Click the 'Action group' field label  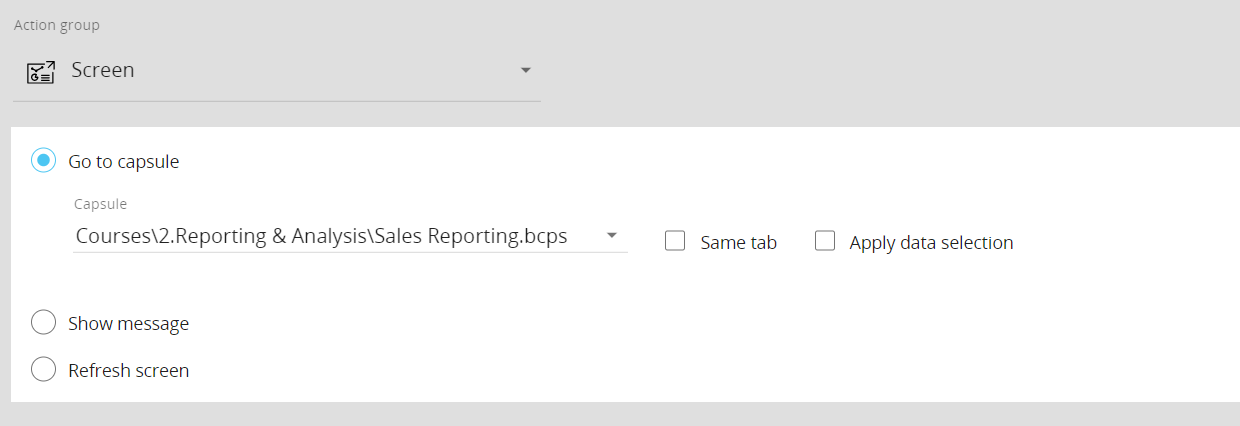click(57, 25)
